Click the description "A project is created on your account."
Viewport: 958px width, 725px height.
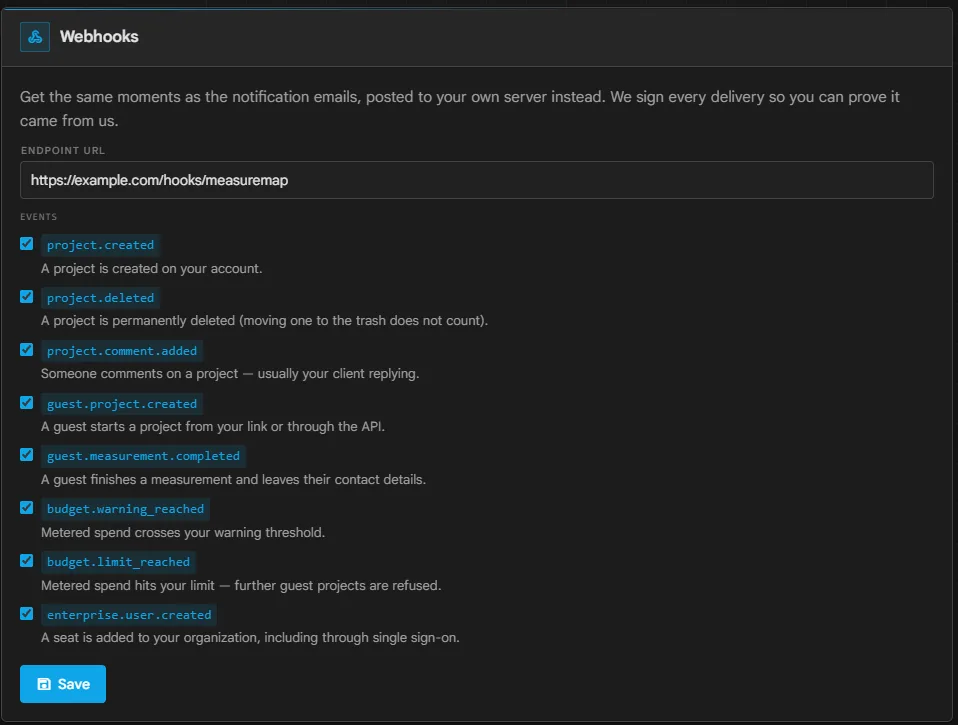pyautogui.click(x=152, y=269)
